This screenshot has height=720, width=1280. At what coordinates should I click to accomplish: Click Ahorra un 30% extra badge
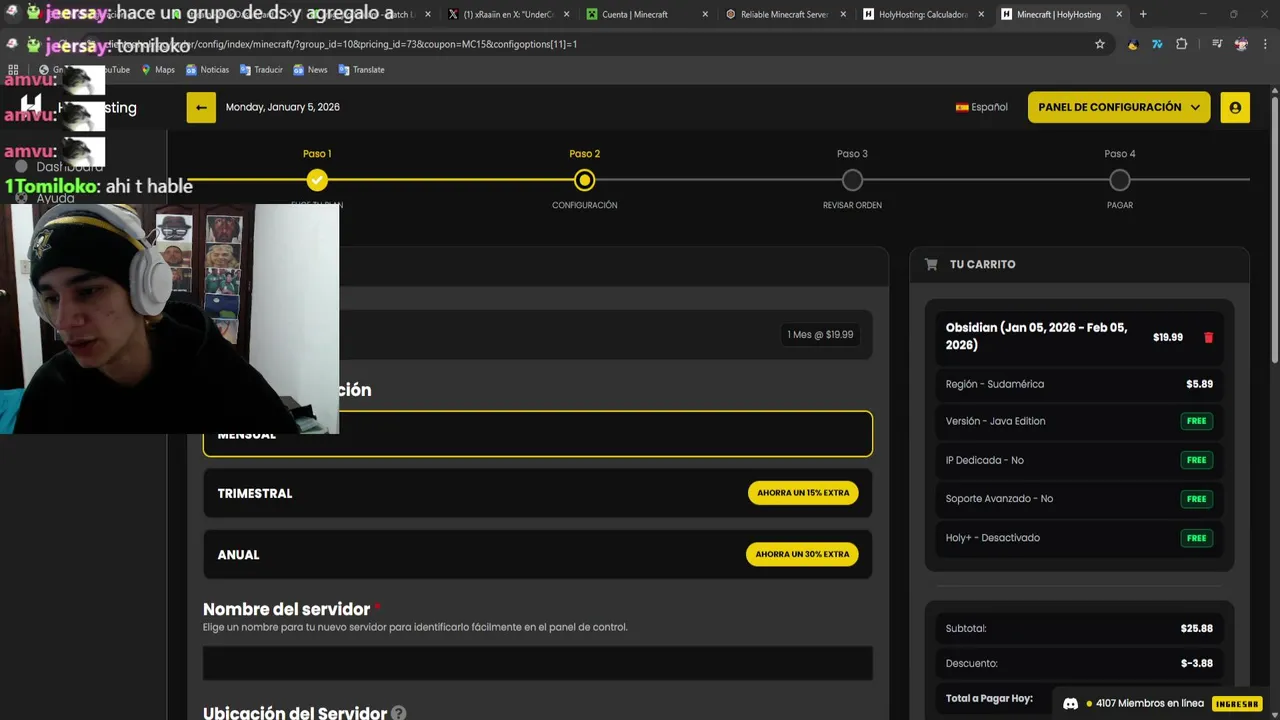(x=802, y=554)
